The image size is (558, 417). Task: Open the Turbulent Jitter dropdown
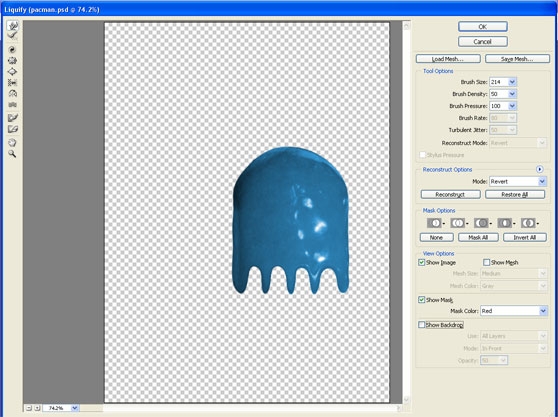tap(512, 130)
